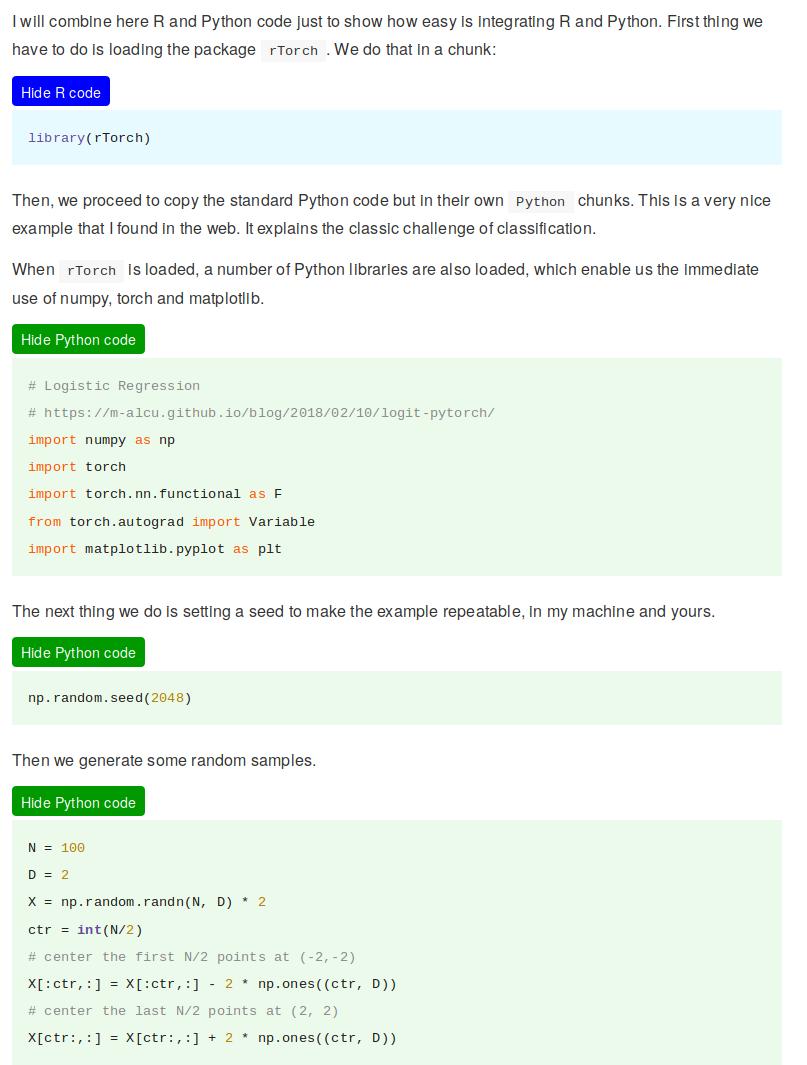Click the 'N = 100' code line
The height and width of the screenshot is (1065, 807).
[56, 848]
